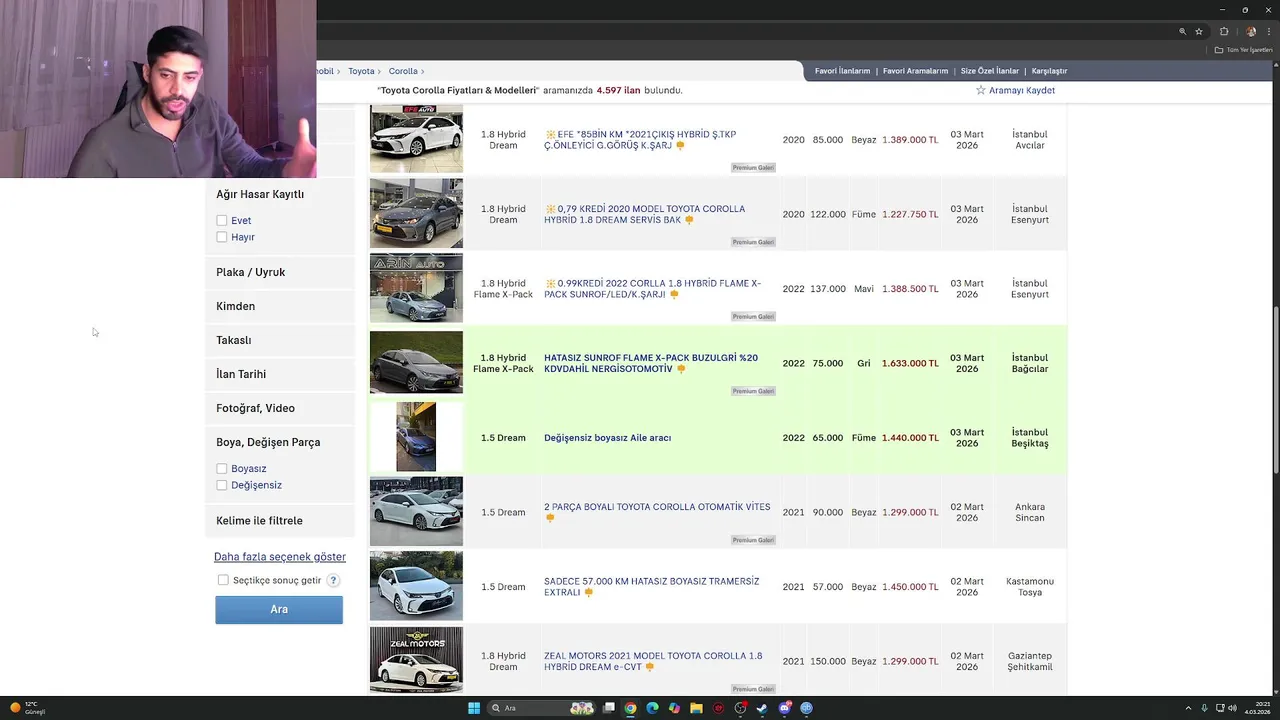This screenshot has width=1280, height=720.
Task: Open the white Corolla thumbnail for Kastamonu Tosya listing
Action: (x=416, y=586)
